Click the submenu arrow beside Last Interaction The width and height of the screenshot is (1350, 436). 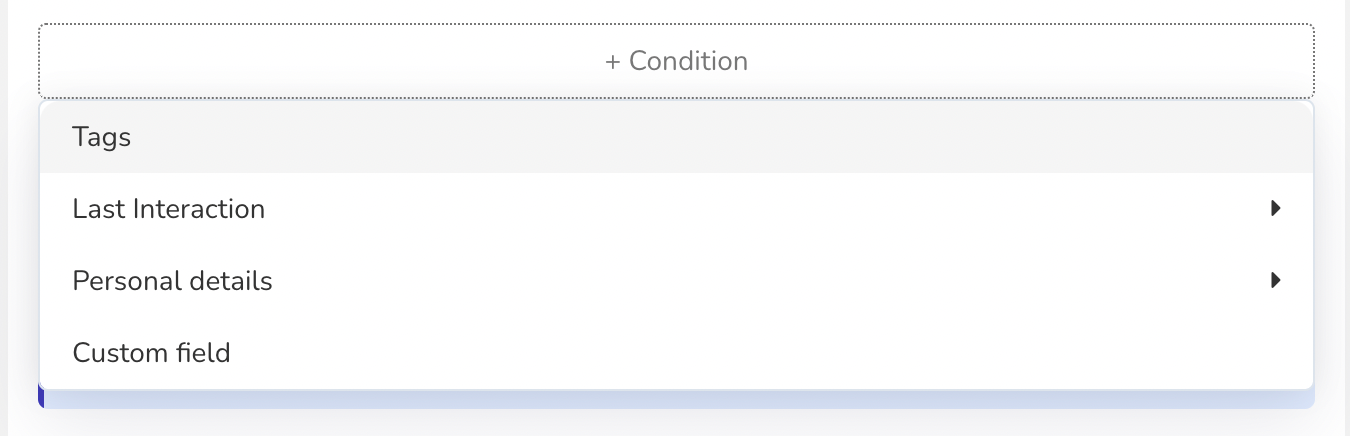(1275, 209)
